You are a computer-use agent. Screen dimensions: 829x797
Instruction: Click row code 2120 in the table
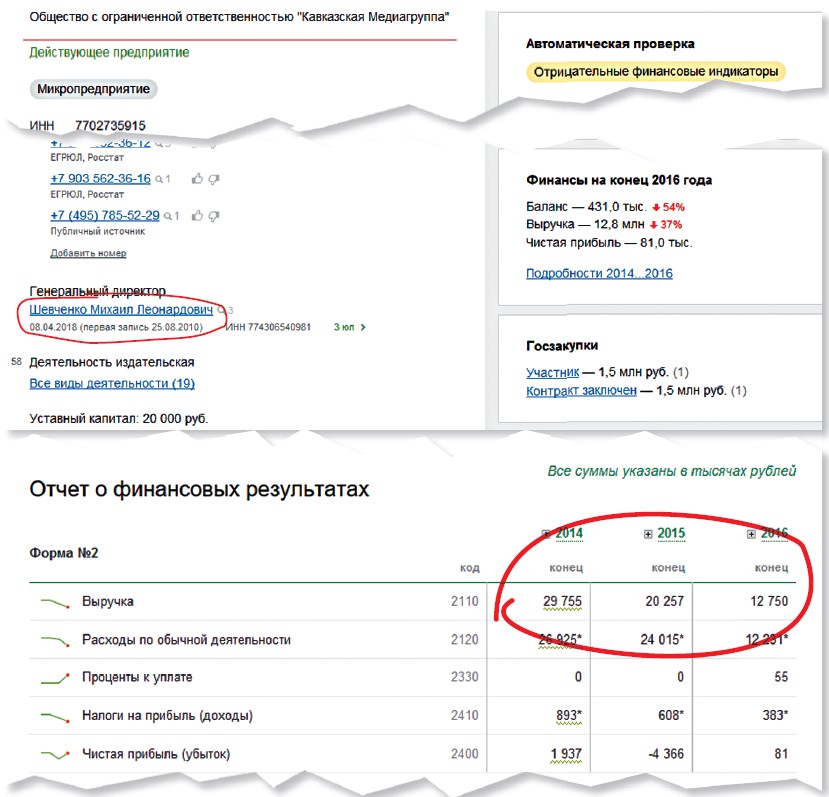tap(465, 640)
